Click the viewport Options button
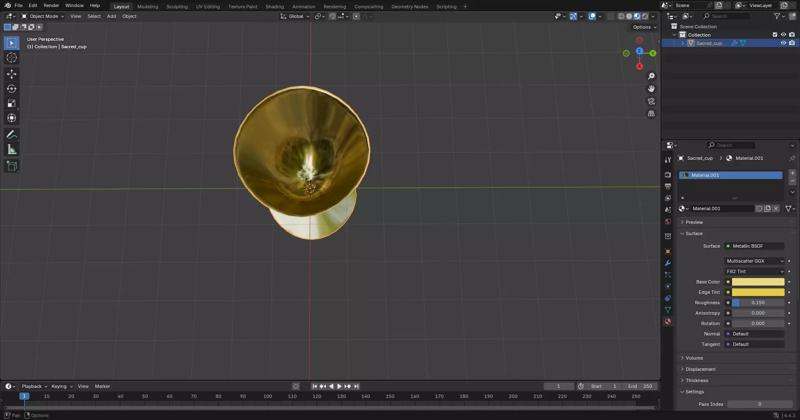The width and height of the screenshot is (800, 420). coord(644,28)
